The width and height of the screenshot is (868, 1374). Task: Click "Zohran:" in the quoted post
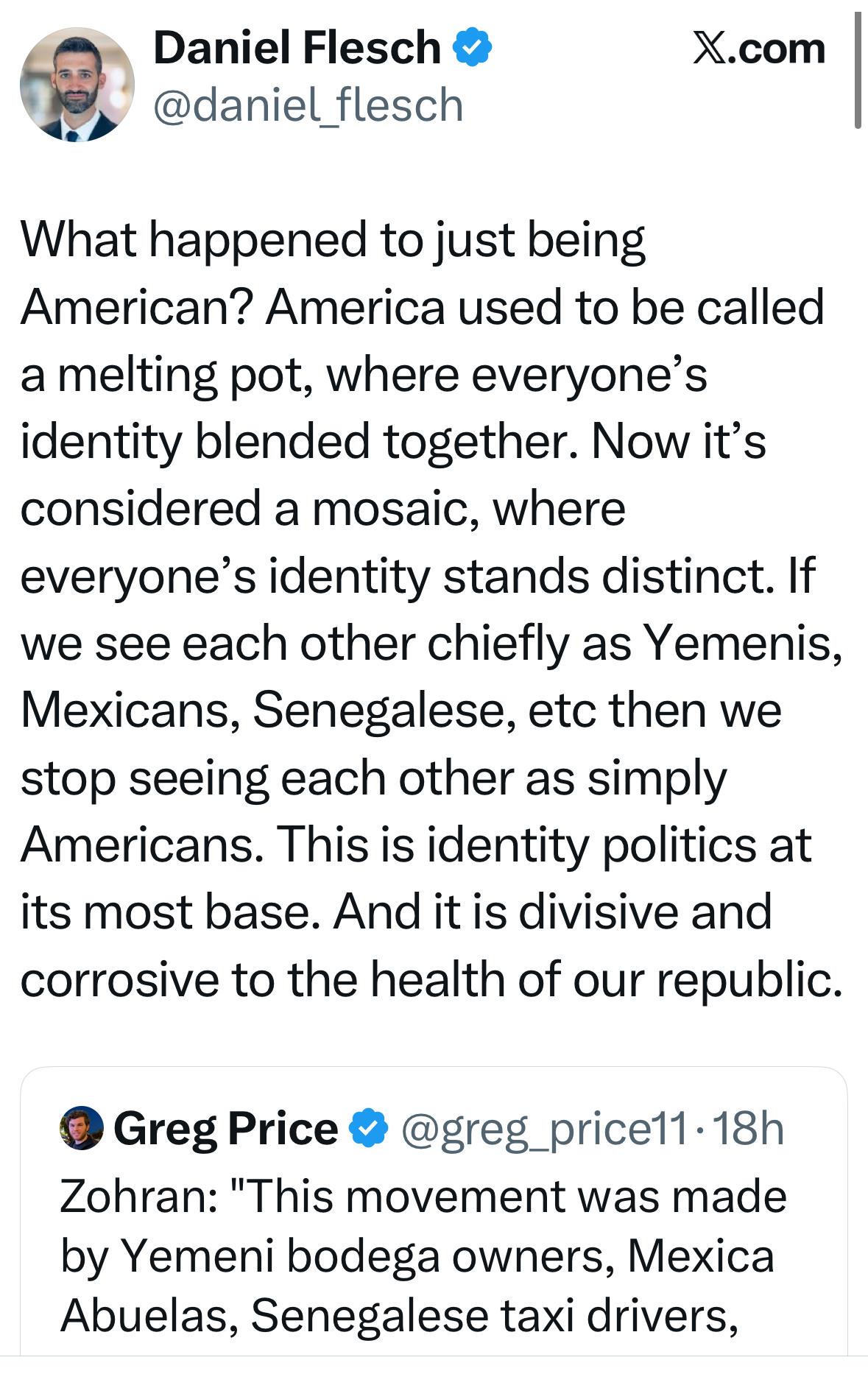pyautogui.click(x=138, y=1197)
